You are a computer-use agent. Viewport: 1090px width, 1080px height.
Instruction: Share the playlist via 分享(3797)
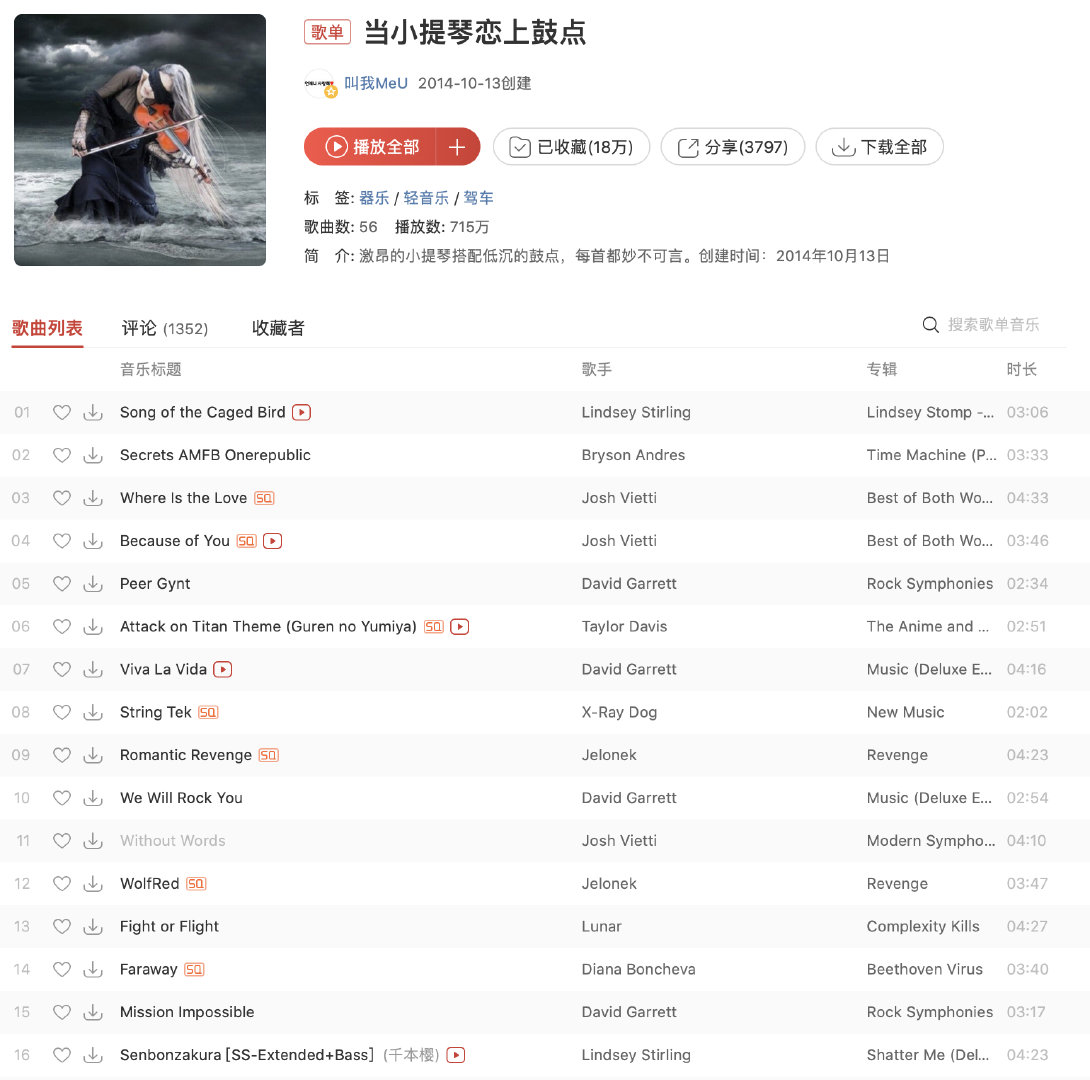pos(733,147)
